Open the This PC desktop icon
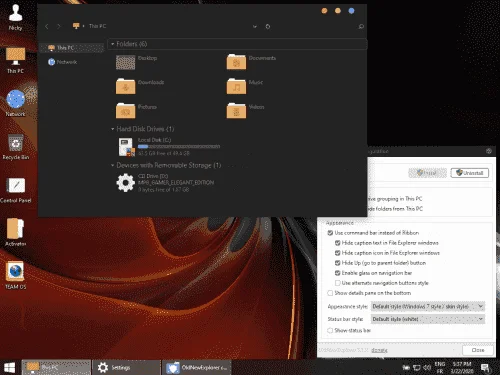 point(15,61)
